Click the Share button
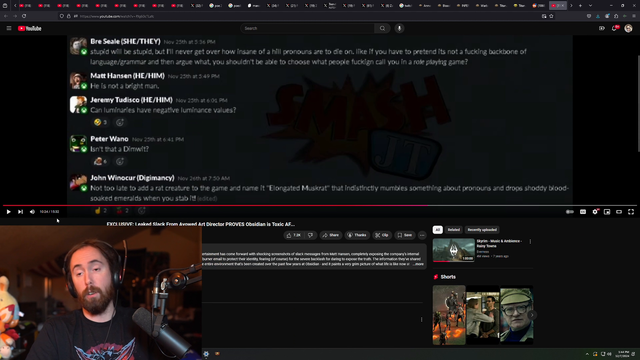Viewport: 640px width, 360px height. pyautogui.click(x=331, y=235)
